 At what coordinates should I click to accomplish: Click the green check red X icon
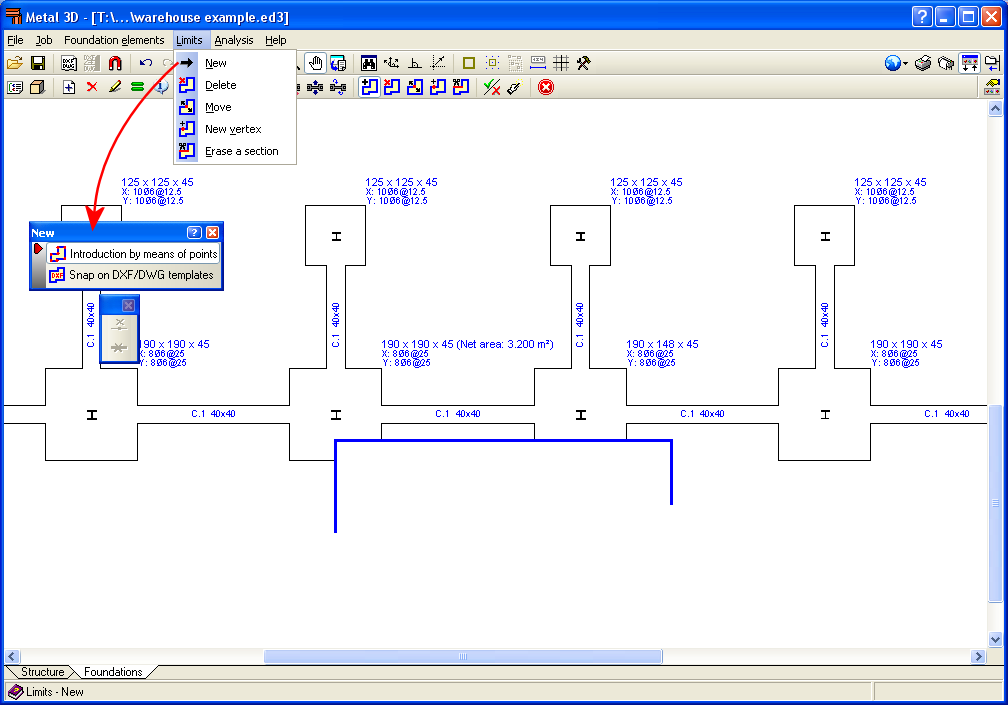[492, 87]
